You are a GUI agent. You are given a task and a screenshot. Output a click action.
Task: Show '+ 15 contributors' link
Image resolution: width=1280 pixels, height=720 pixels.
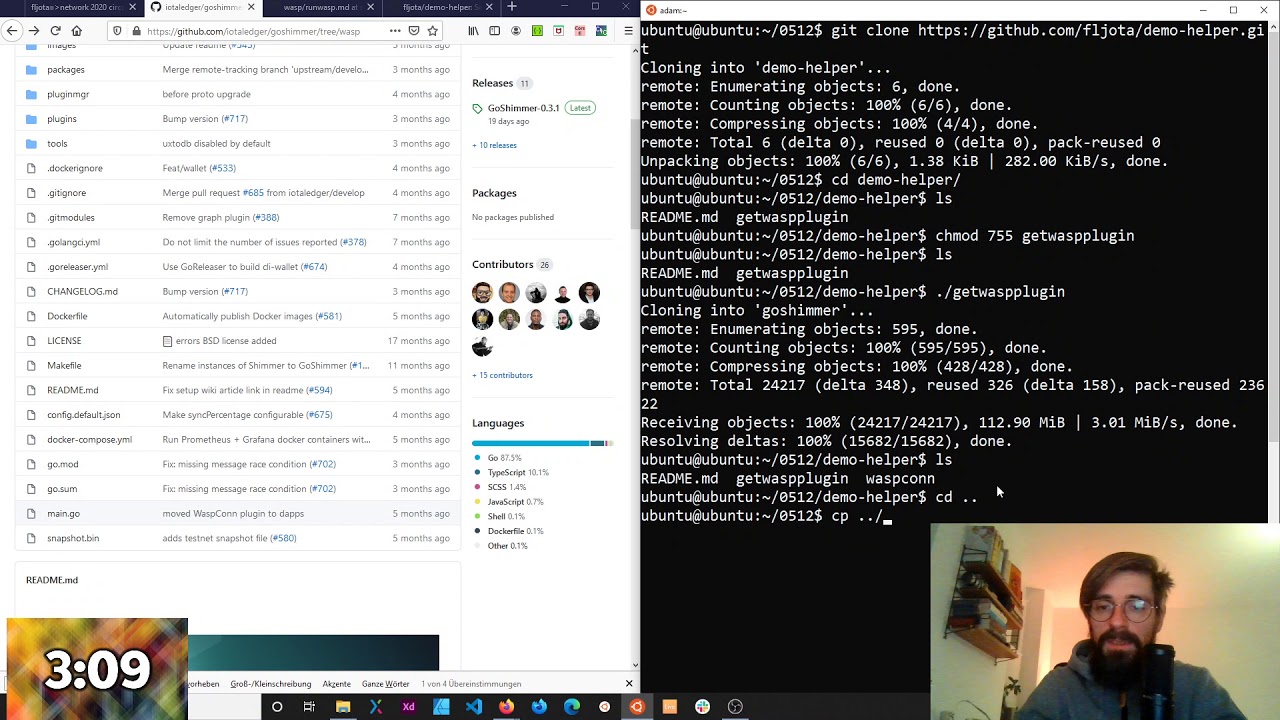(502, 375)
